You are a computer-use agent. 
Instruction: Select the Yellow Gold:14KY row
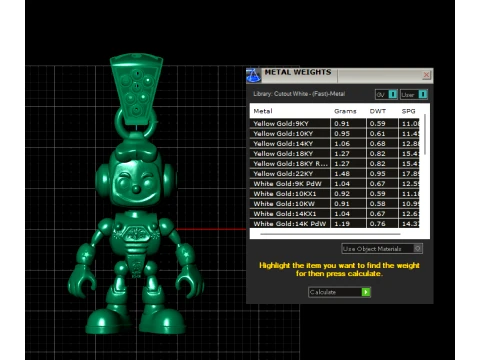point(334,143)
